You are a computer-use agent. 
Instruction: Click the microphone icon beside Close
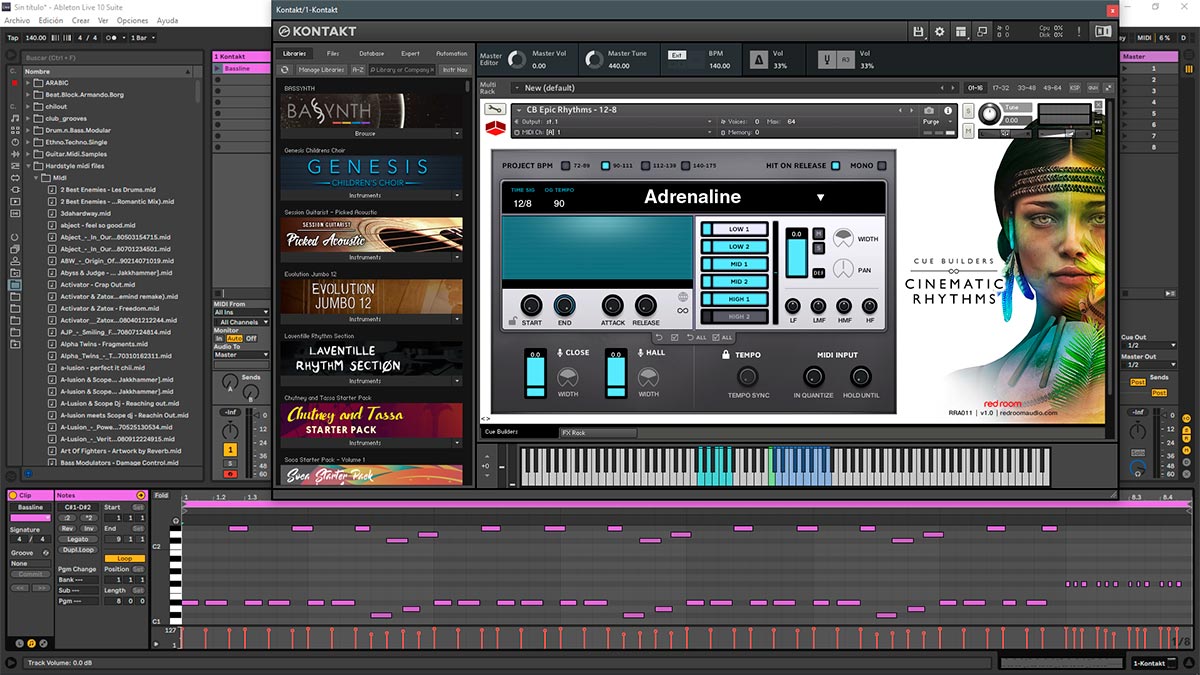point(559,352)
